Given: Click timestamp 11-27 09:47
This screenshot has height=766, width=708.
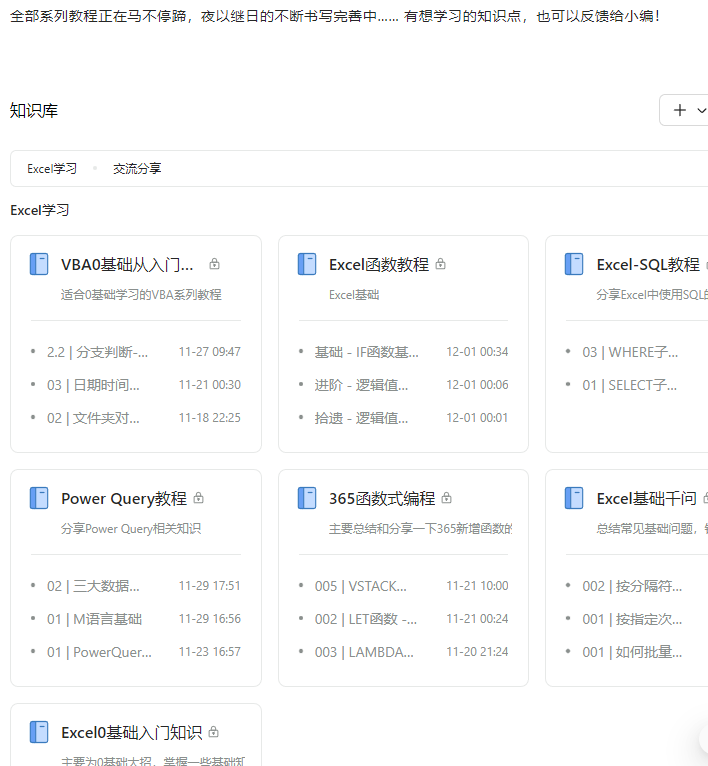Looking at the screenshot, I should [210, 352].
